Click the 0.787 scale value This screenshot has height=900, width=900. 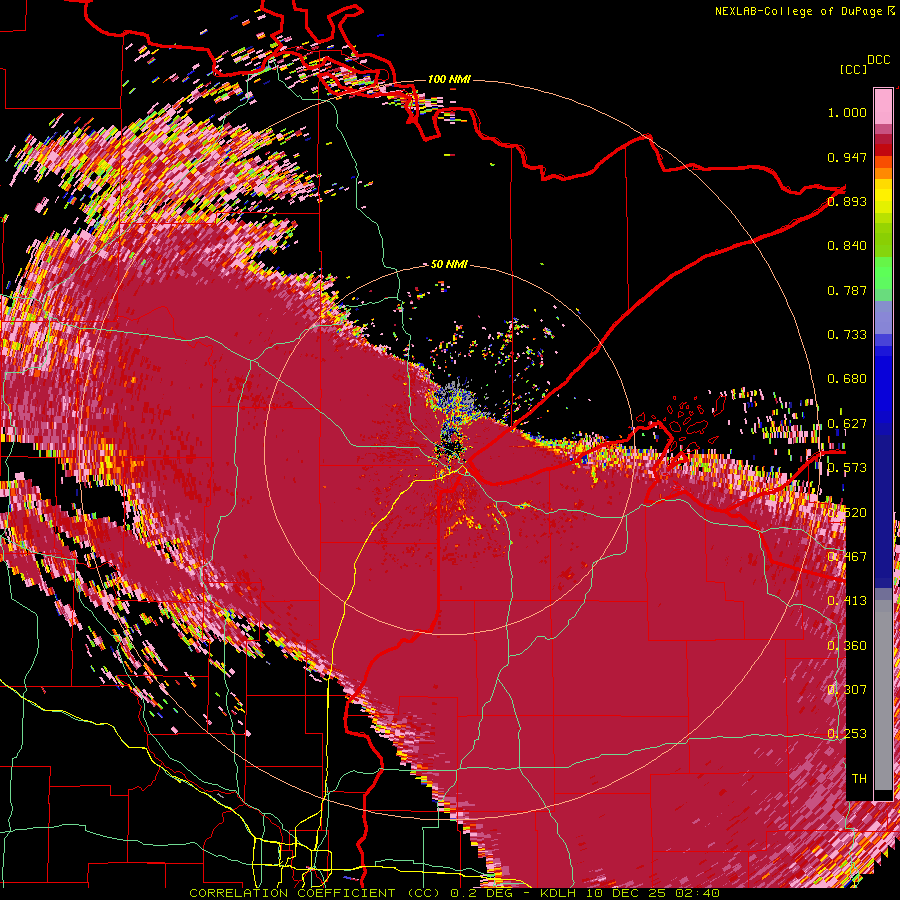click(847, 290)
